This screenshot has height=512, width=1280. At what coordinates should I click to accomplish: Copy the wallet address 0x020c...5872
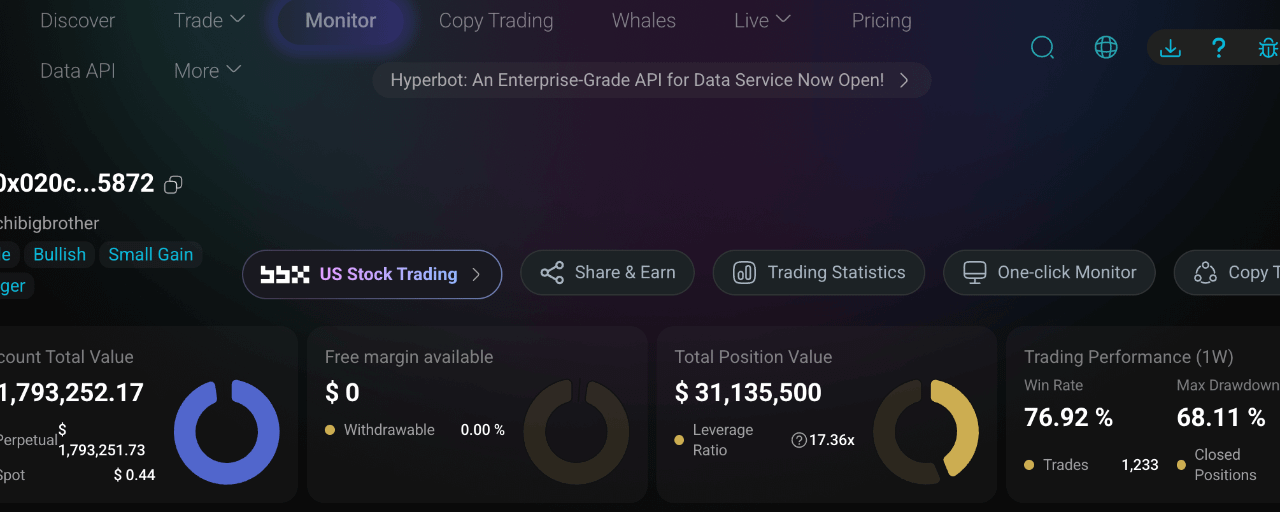[x=173, y=184]
